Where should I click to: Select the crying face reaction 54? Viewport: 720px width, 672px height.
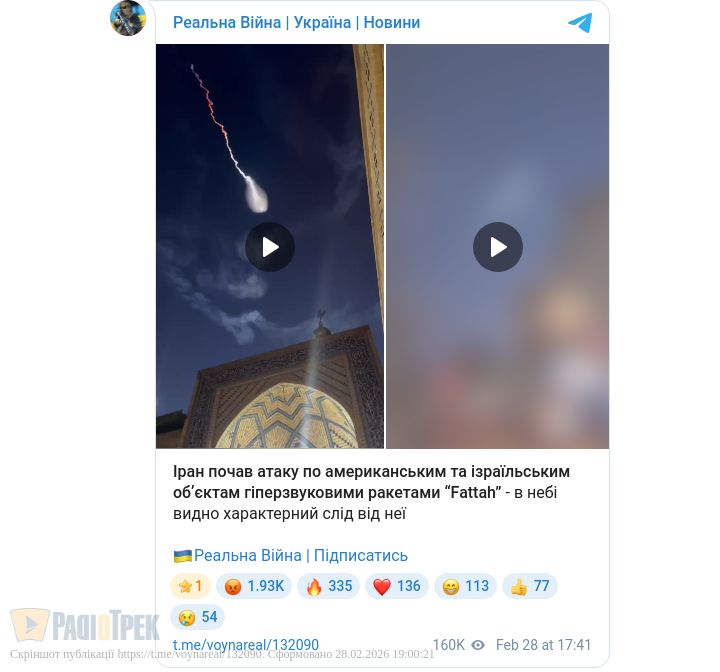pyautogui.click(x=197, y=616)
